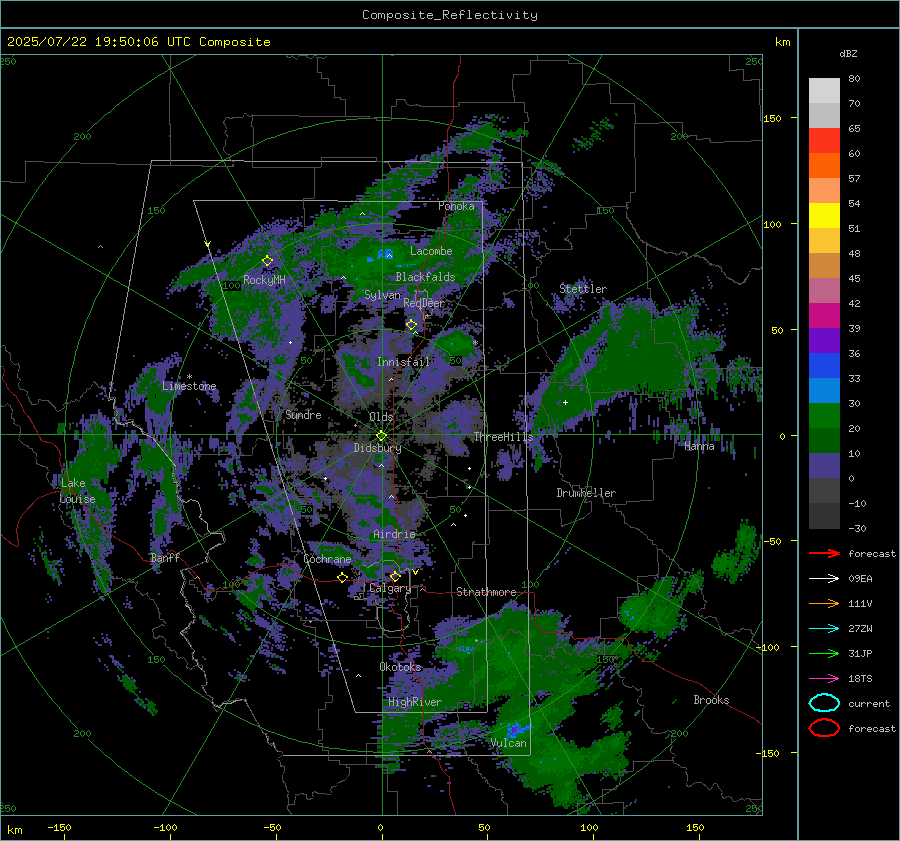
Task: Click the Lake Louise map label
Action: [77, 491]
